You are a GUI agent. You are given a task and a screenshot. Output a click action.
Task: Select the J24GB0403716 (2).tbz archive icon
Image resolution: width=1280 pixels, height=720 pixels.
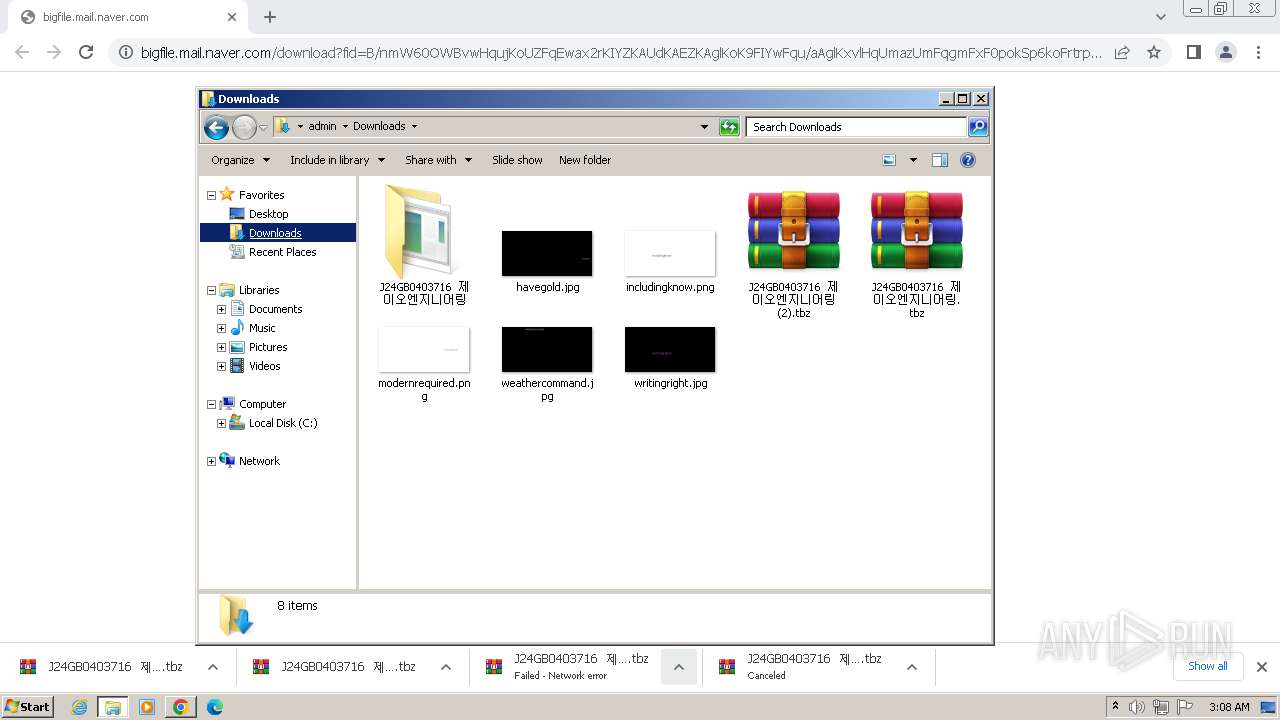click(x=794, y=231)
